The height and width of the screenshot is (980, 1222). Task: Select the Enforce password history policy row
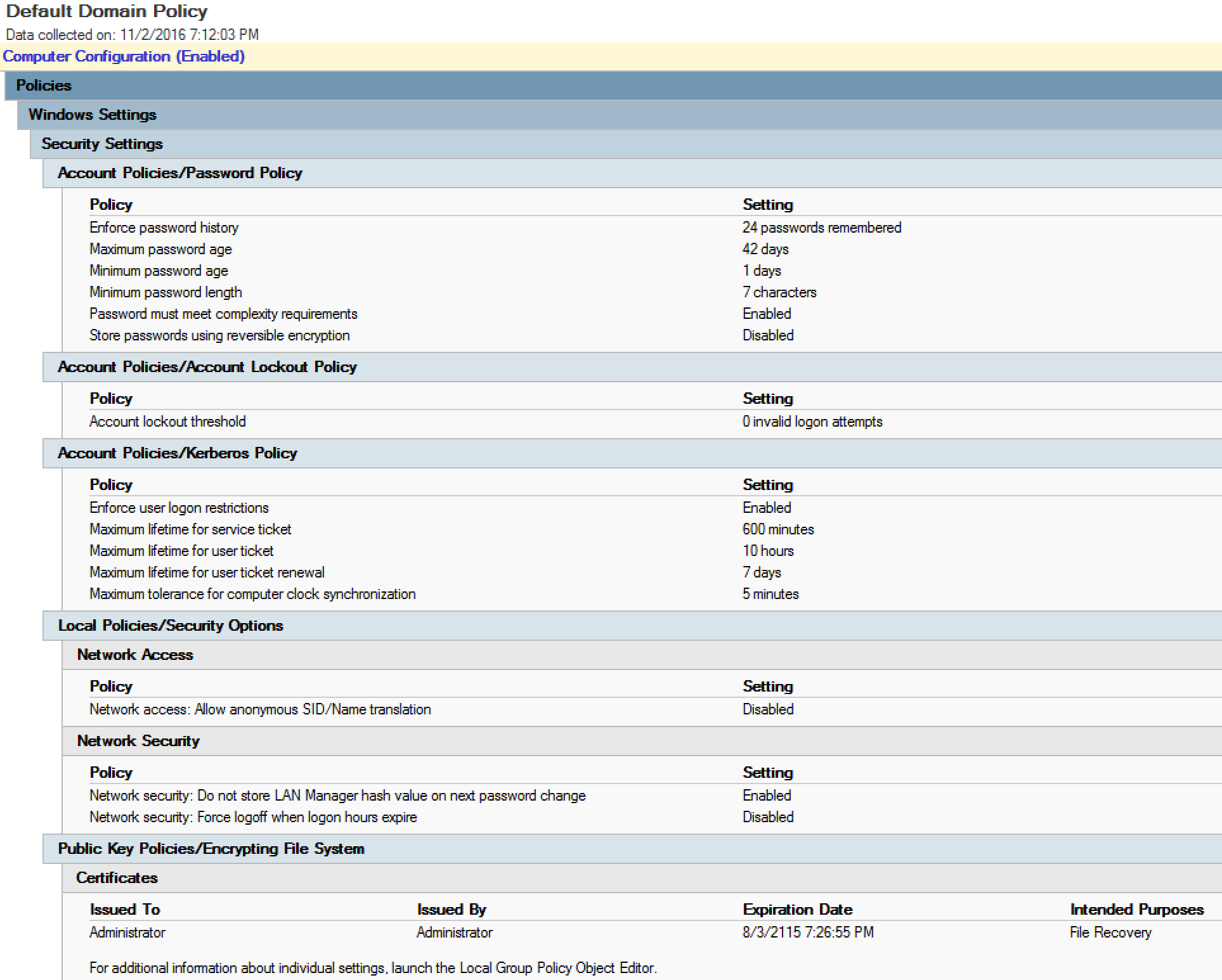point(164,227)
